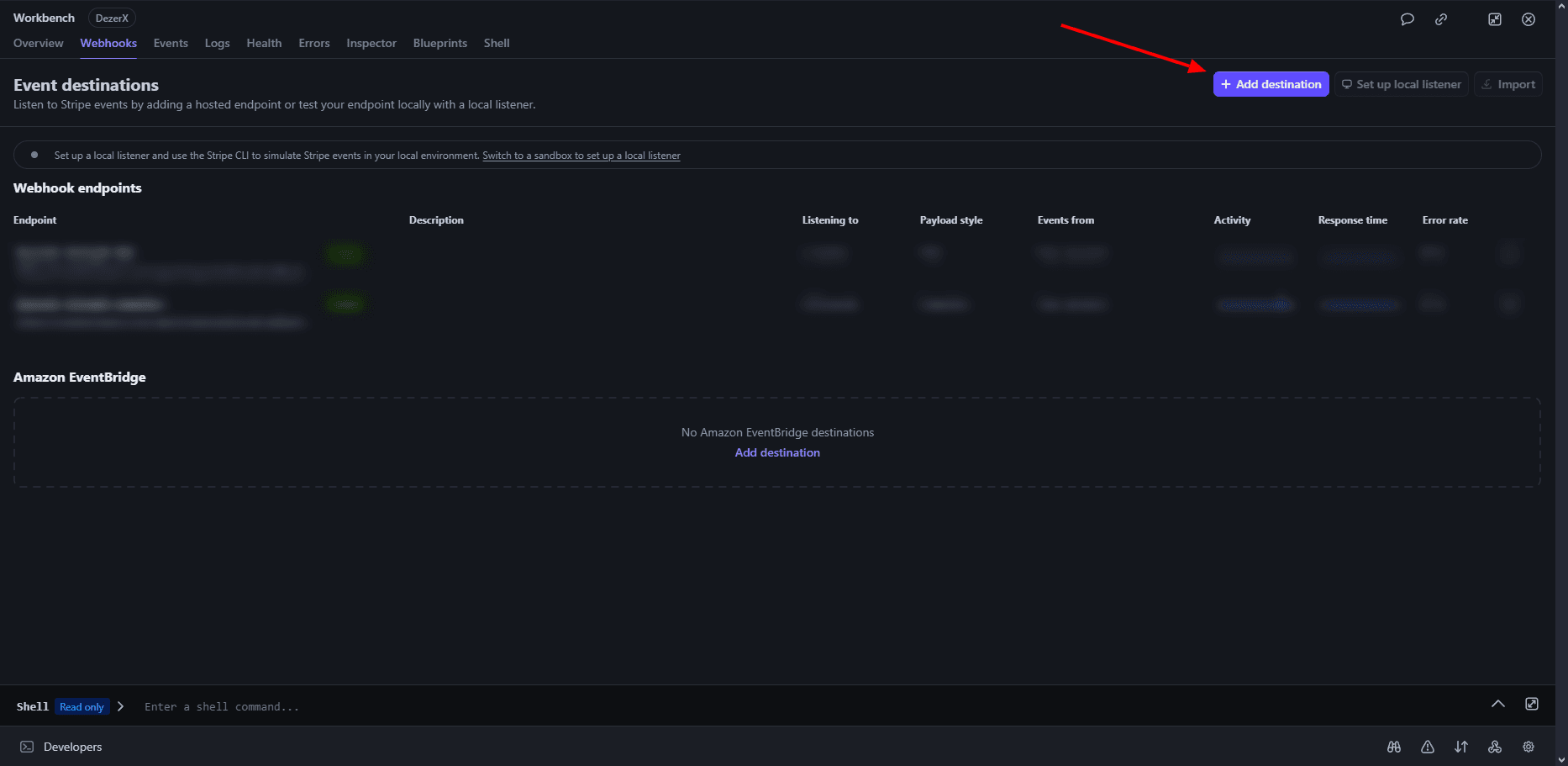Open the Developers panel icon at bottom left

(25, 747)
